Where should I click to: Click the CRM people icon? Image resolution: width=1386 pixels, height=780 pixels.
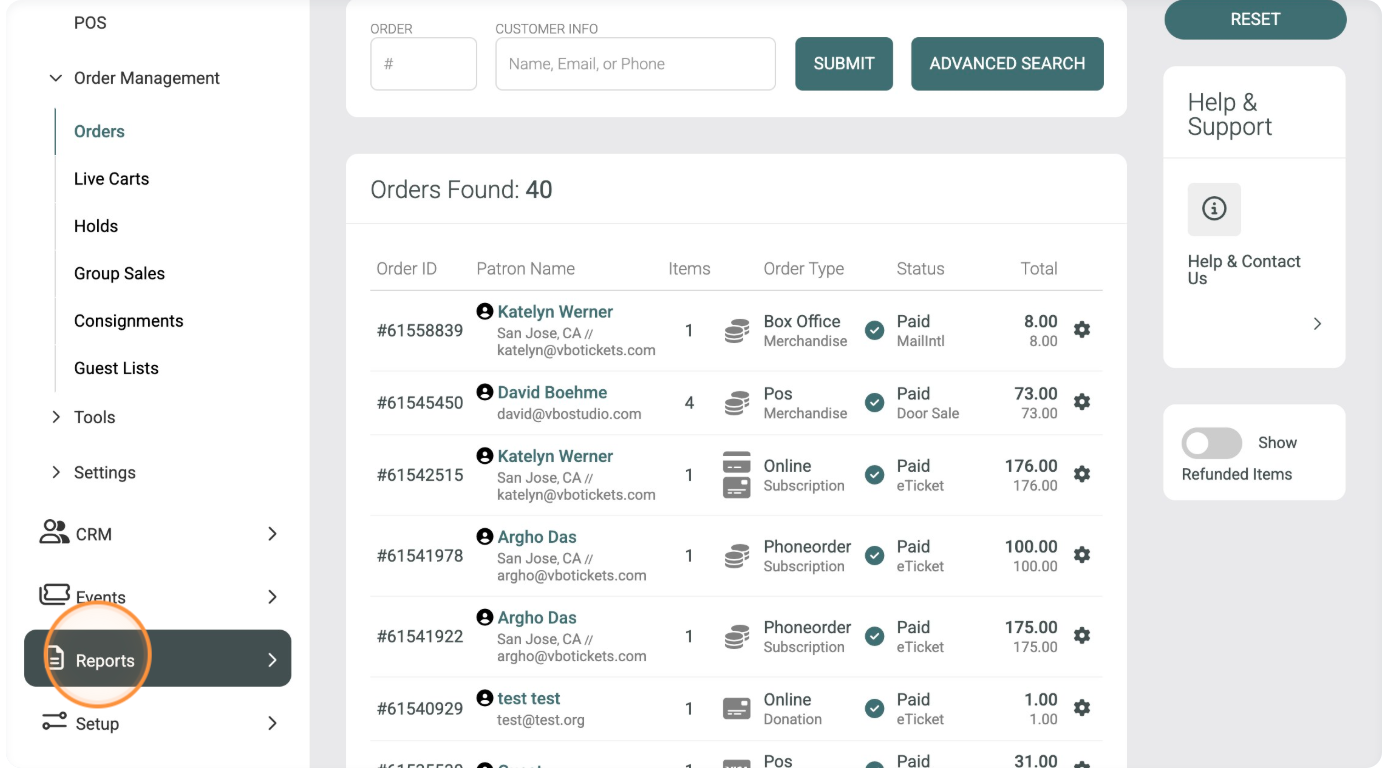(54, 532)
